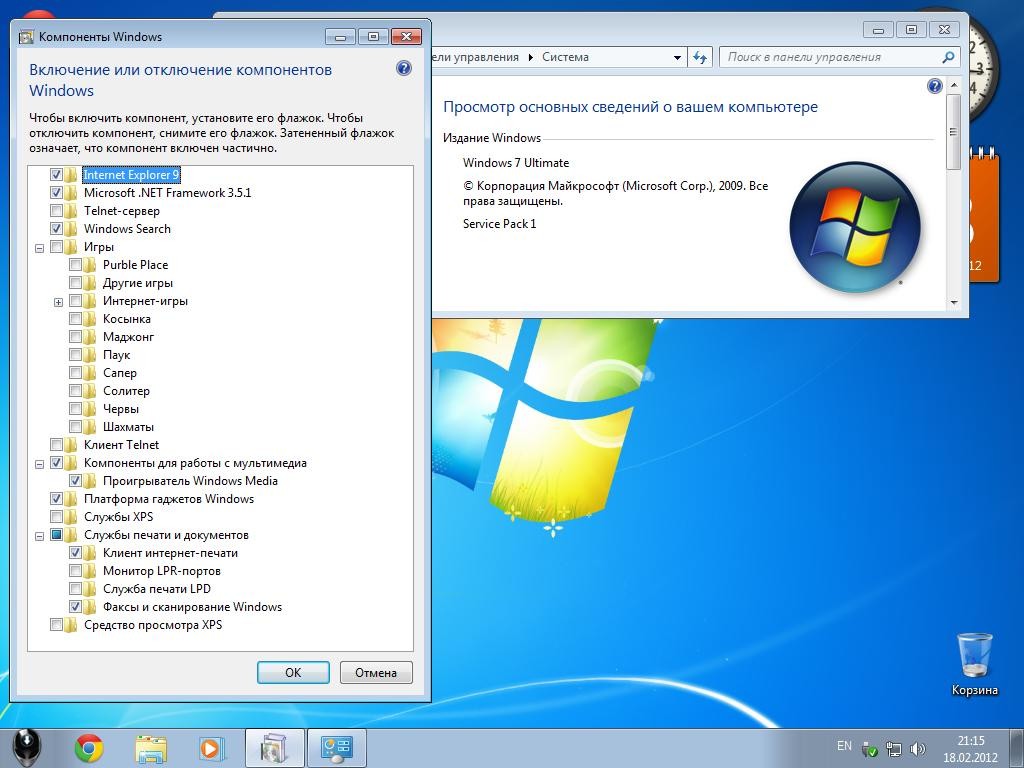Open the network tray icon
Screen dimensions: 1024x768
click(893, 748)
